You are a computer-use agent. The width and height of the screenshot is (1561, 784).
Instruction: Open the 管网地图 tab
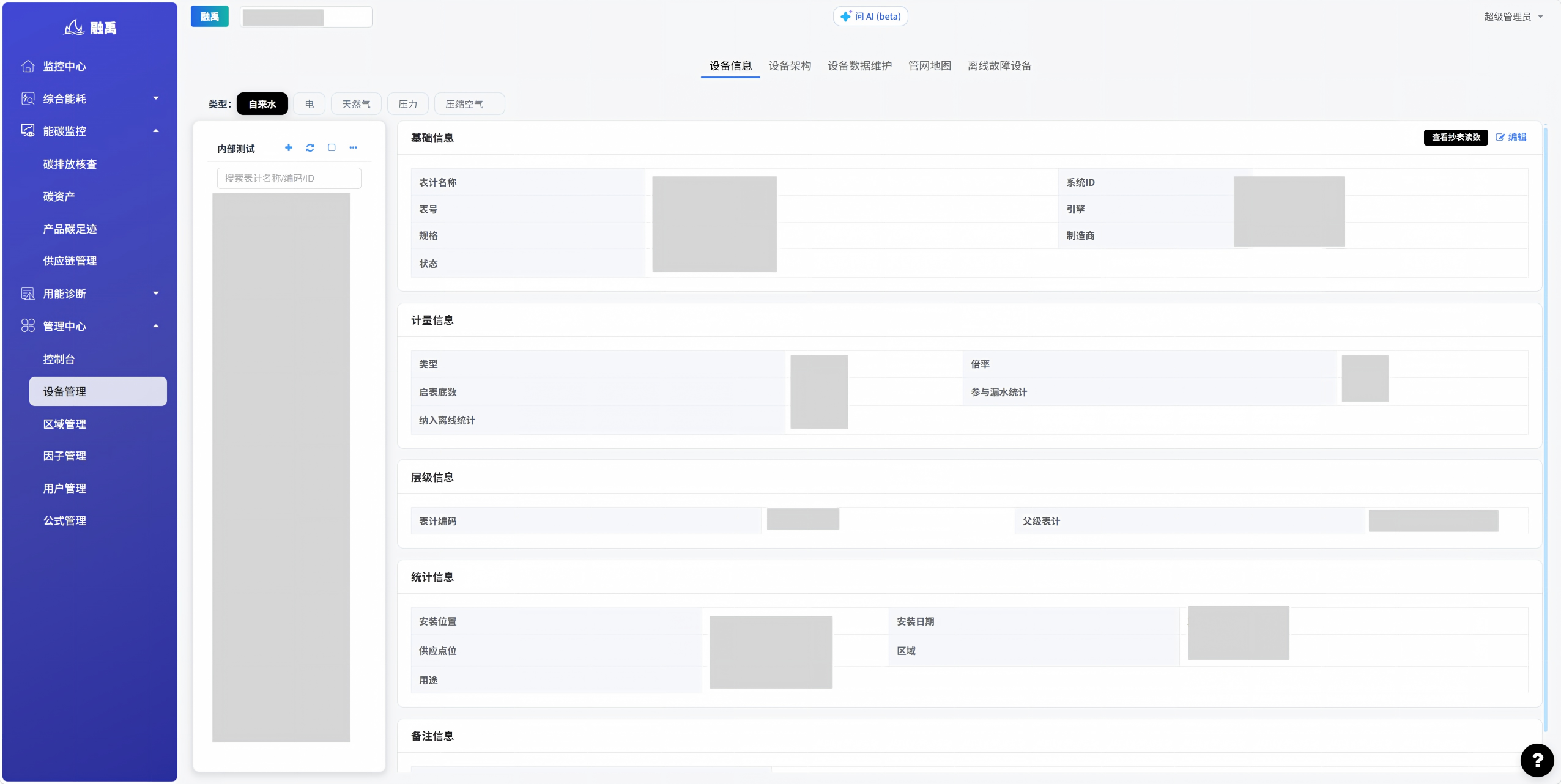click(x=930, y=65)
